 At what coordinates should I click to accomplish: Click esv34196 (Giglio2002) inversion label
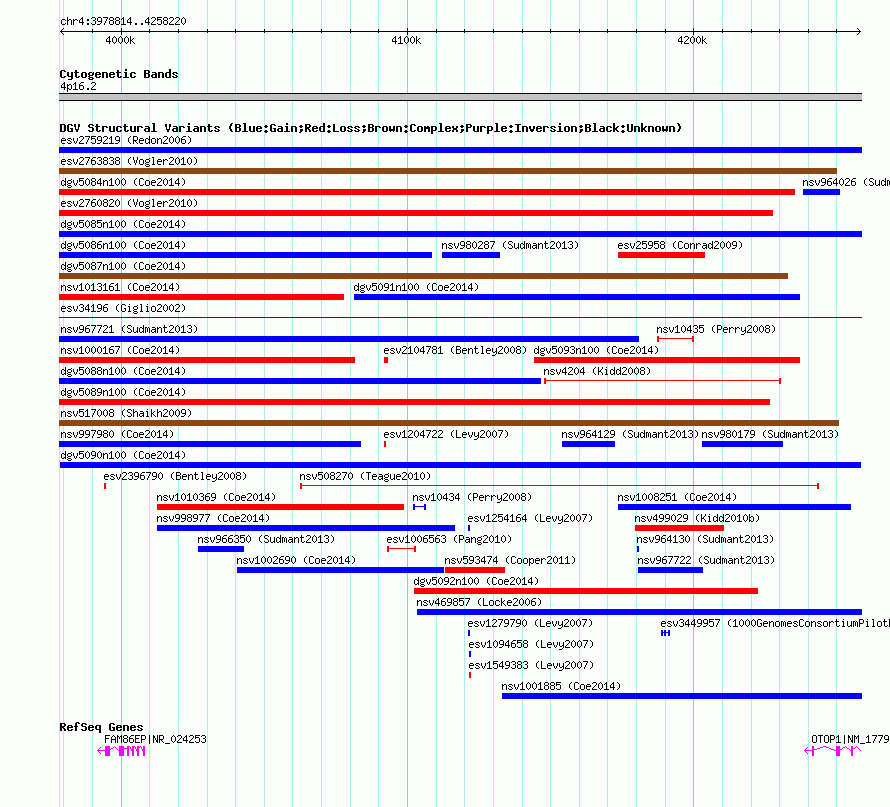pos(123,308)
